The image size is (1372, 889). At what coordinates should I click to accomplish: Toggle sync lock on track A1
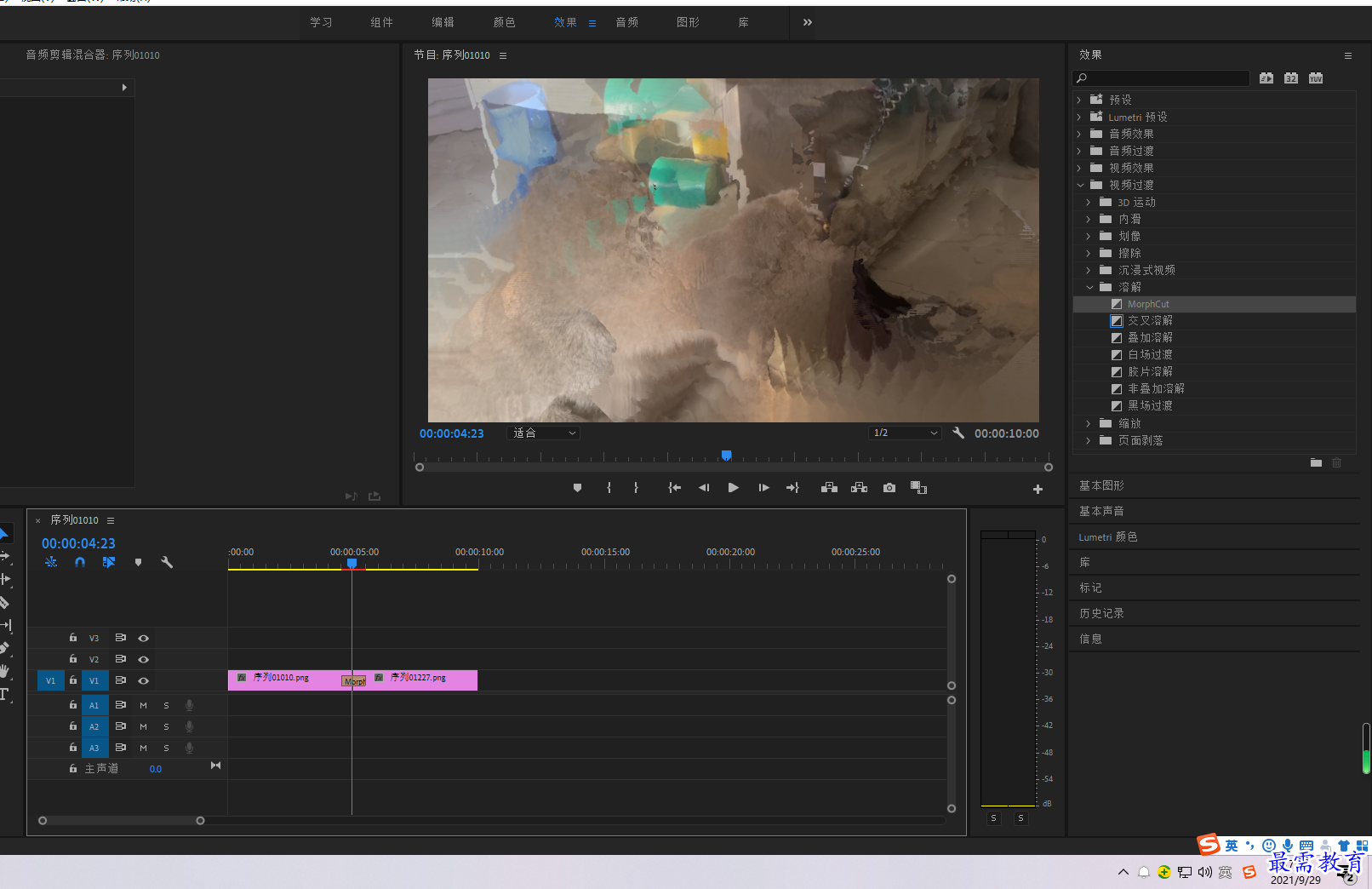(121, 705)
